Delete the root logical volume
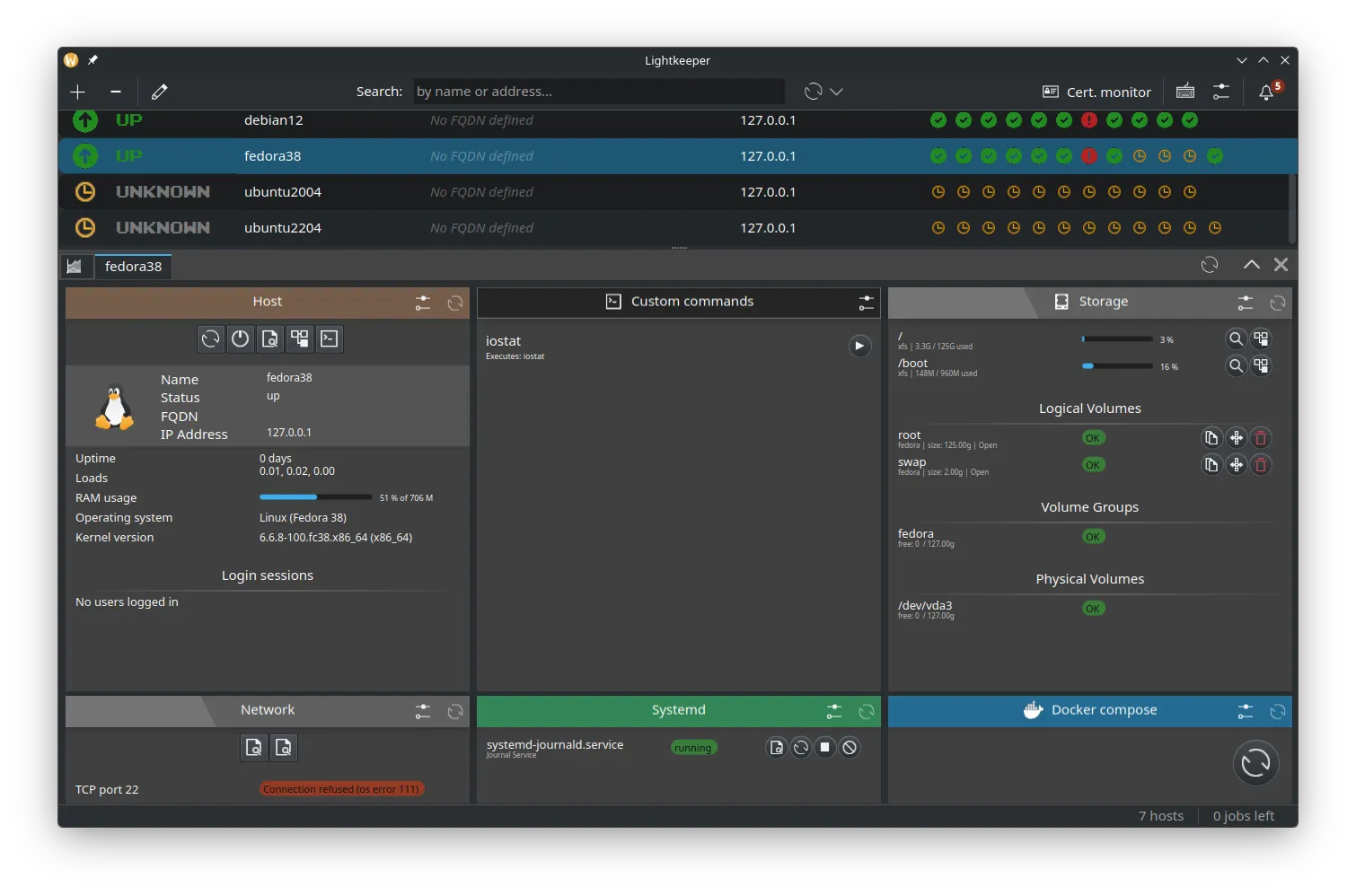This screenshot has width=1356, height=896. (1261, 438)
